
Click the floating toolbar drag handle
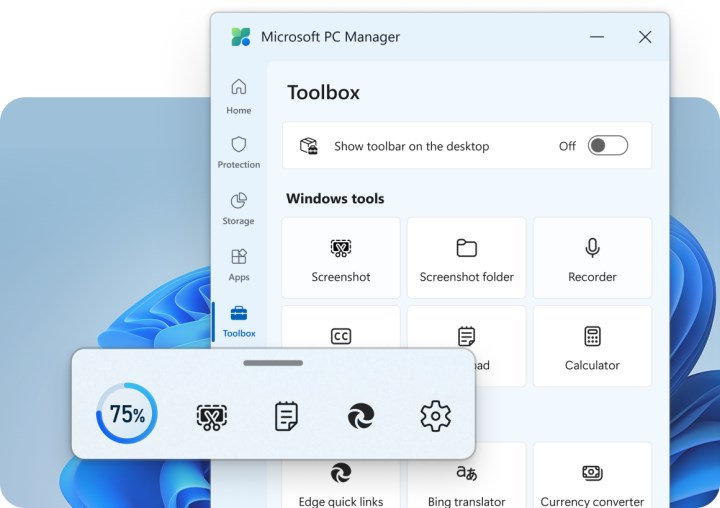(273, 363)
